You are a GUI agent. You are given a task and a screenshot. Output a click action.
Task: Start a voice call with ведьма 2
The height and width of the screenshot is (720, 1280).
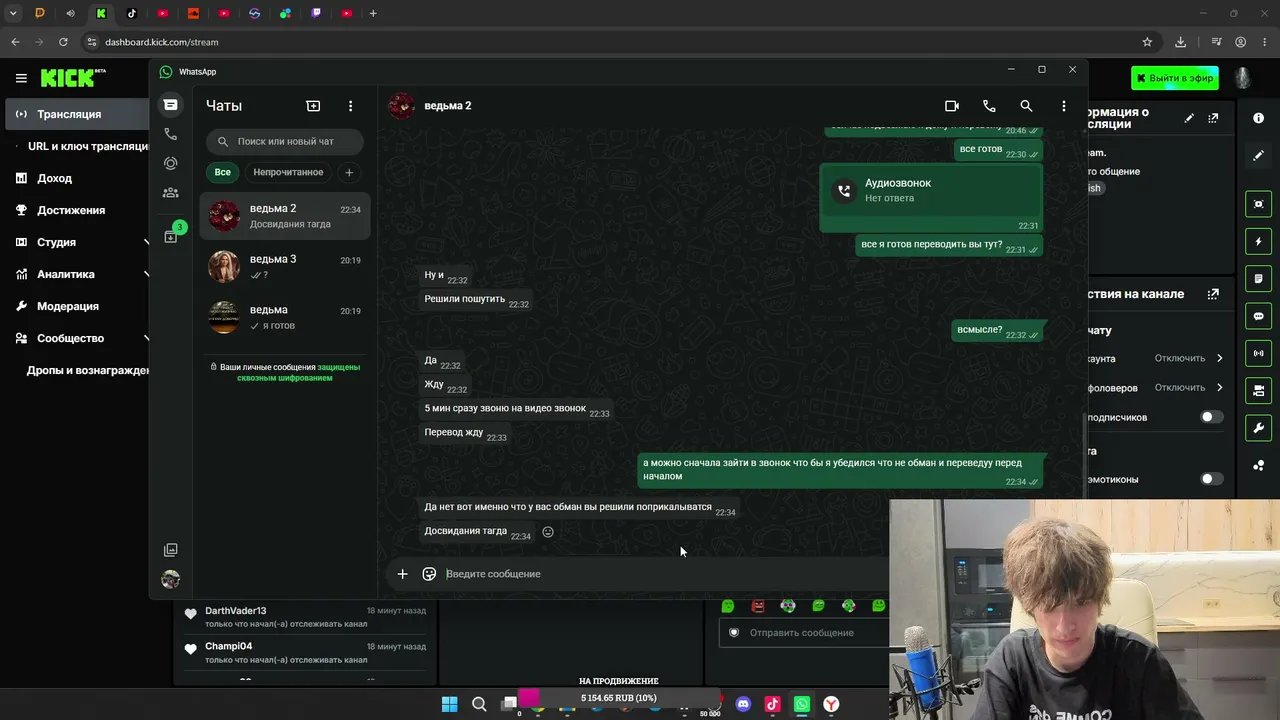click(x=989, y=106)
